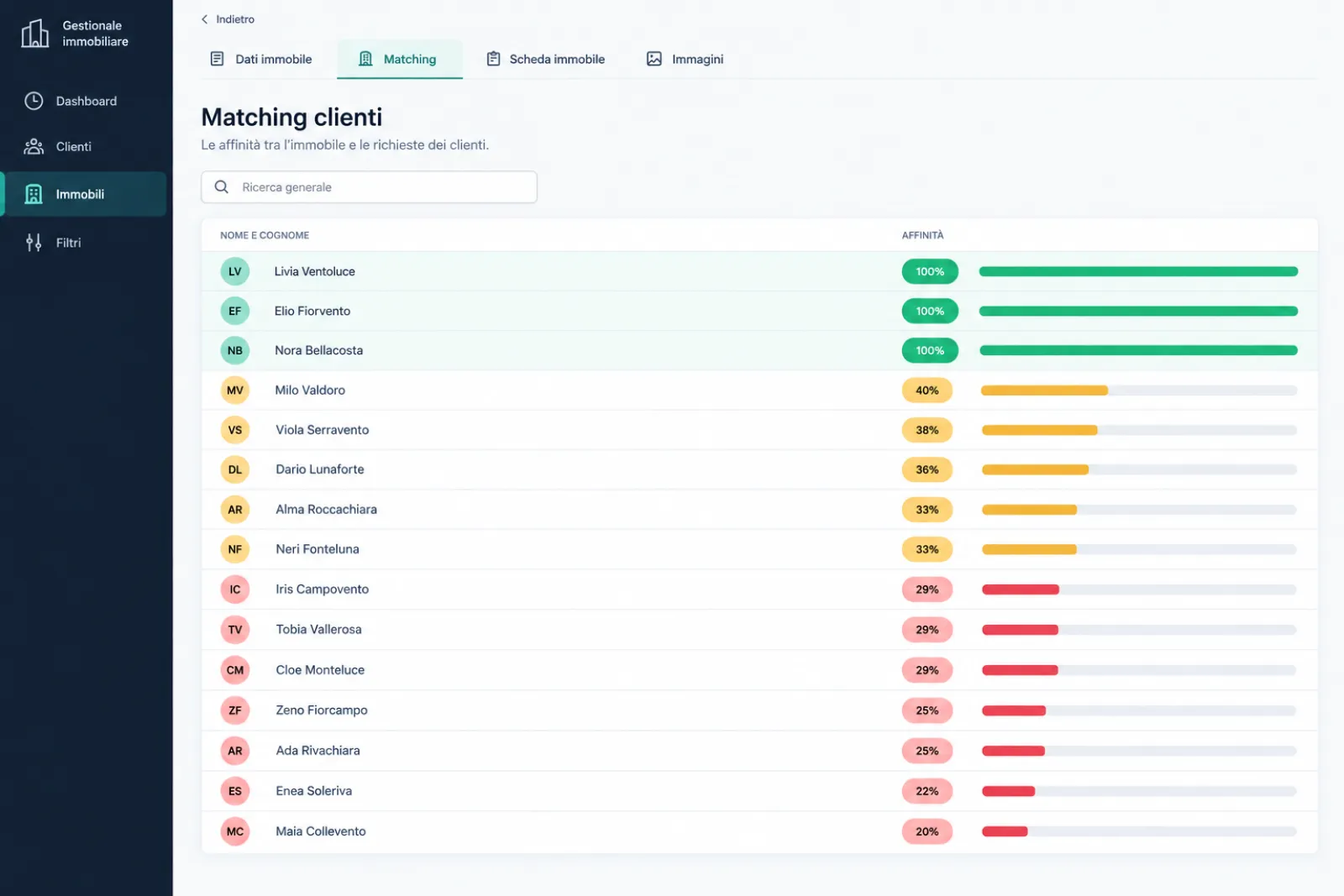Image resolution: width=1344 pixels, height=896 pixels.
Task: Switch to the Dati immobile tab
Action: click(x=261, y=59)
